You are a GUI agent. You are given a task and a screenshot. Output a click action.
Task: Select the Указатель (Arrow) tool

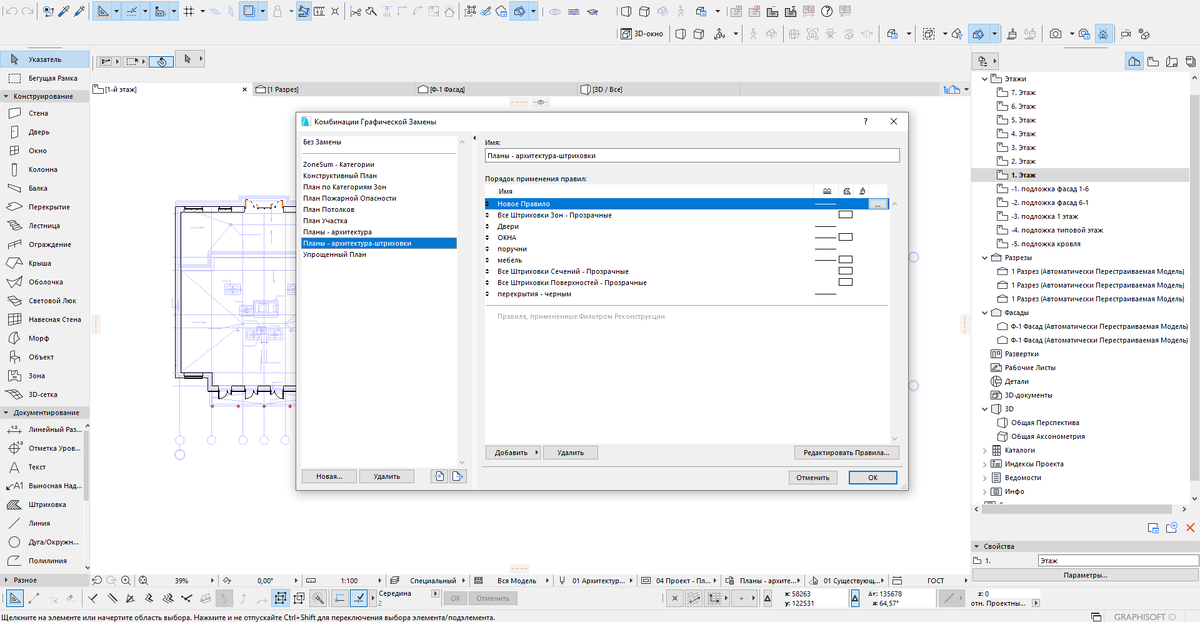[44, 59]
